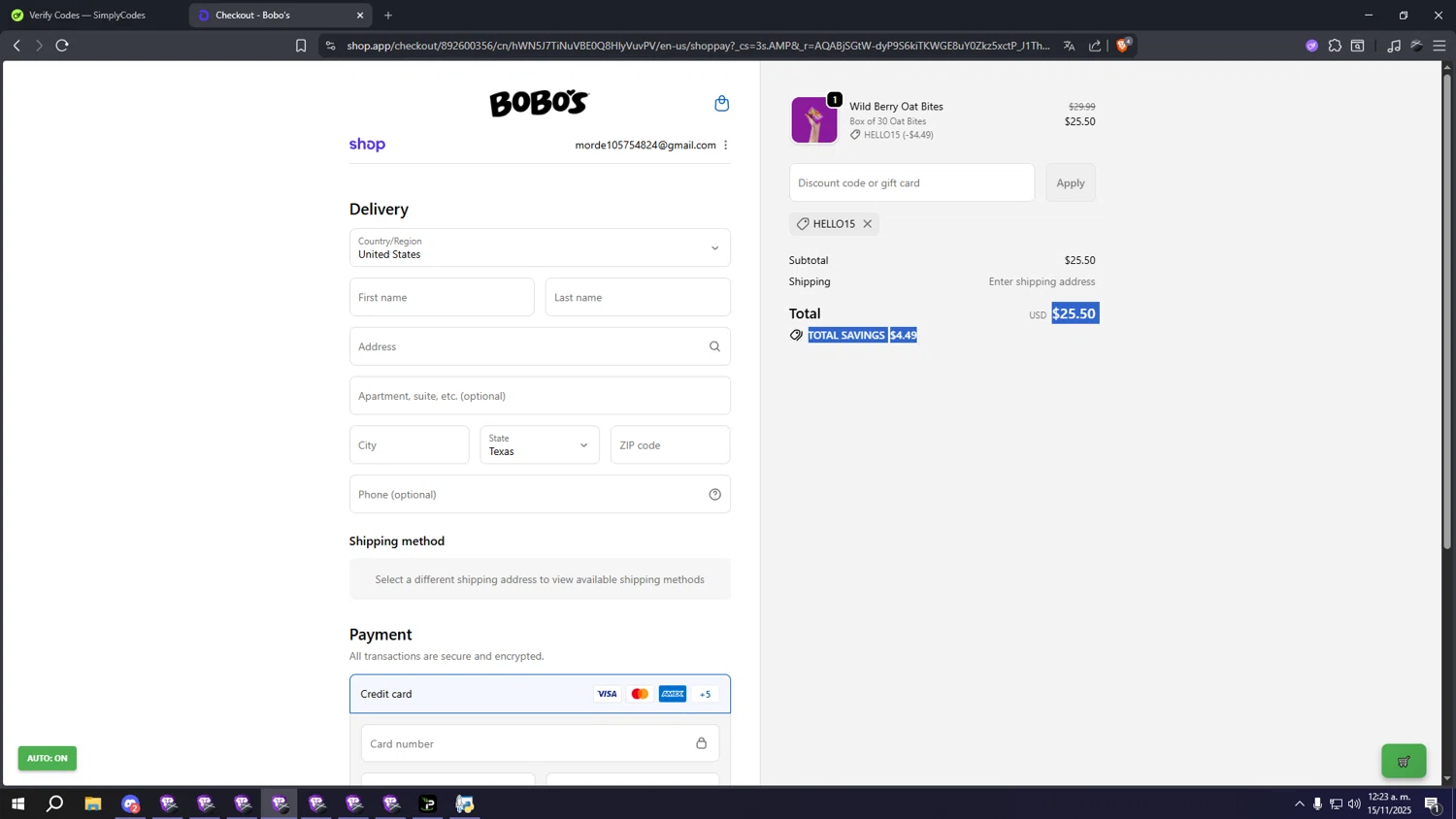Click the system volume speaker icon
1456x819 pixels.
click(x=1354, y=803)
